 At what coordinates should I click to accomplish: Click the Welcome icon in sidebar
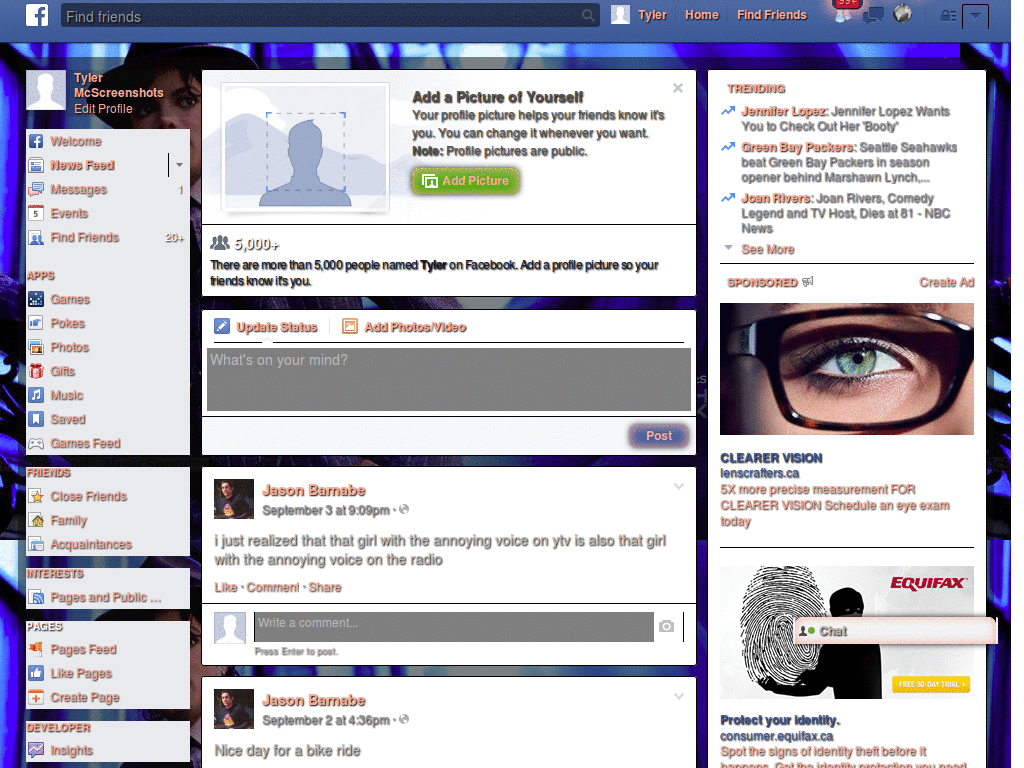pyautogui.click(x=36, y=141)
